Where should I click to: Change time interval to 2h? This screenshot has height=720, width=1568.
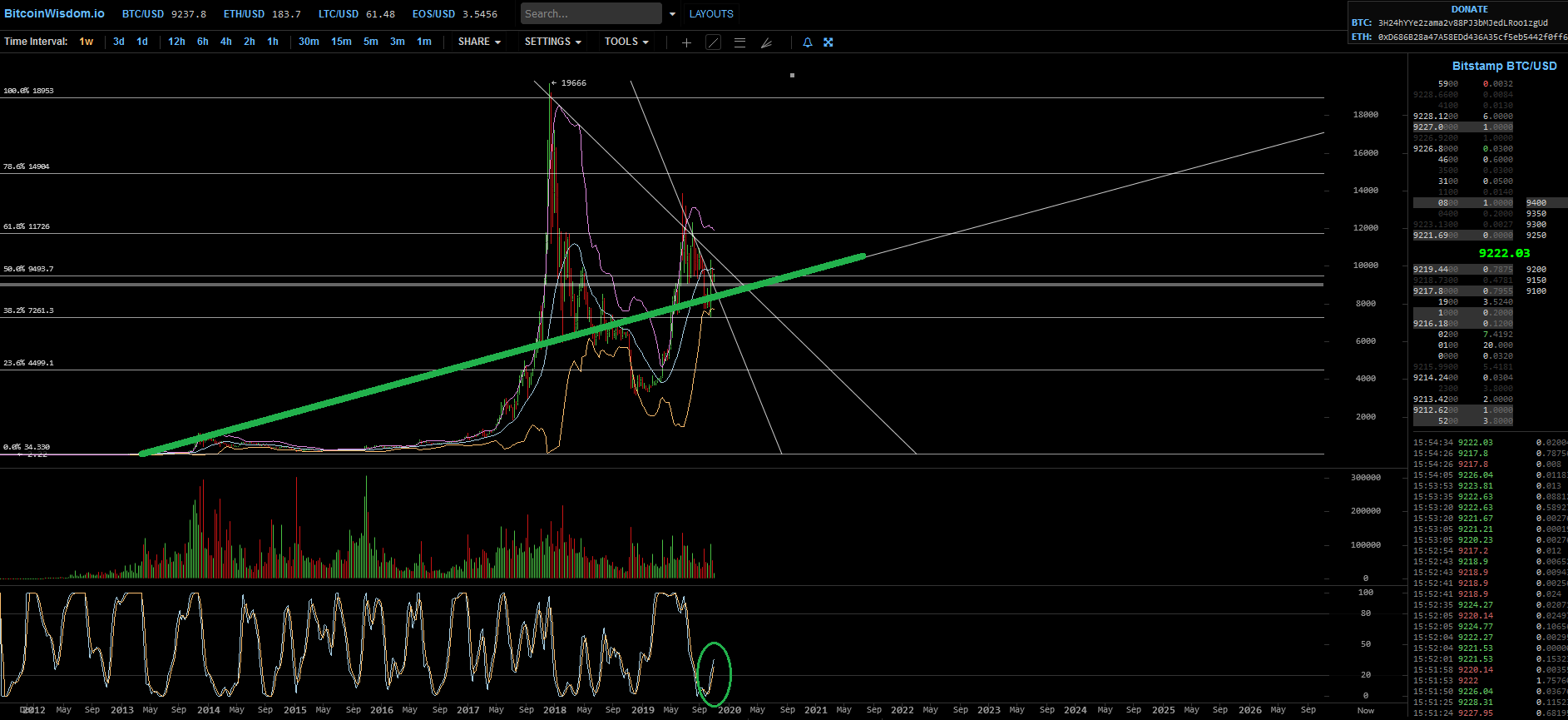(250, 42)
